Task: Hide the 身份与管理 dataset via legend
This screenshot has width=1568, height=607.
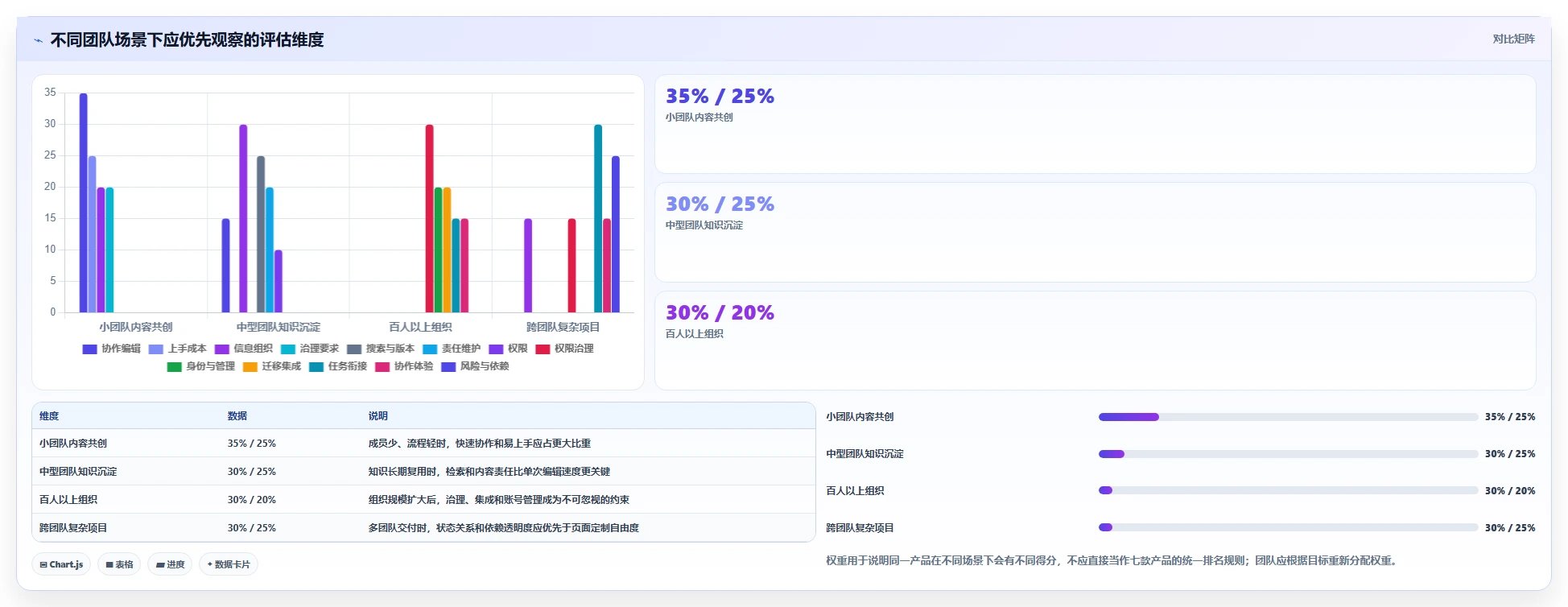Action: (201, 366)
